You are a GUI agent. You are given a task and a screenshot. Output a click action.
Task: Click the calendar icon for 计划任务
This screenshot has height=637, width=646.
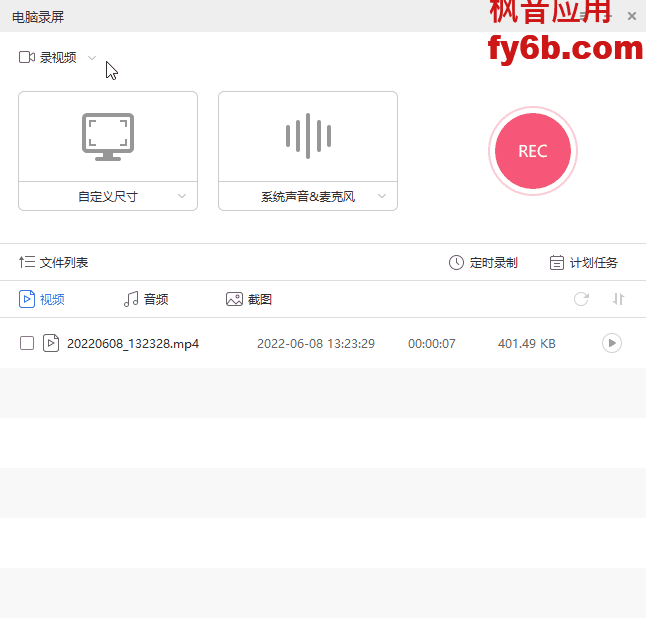[x=557, y=262]
